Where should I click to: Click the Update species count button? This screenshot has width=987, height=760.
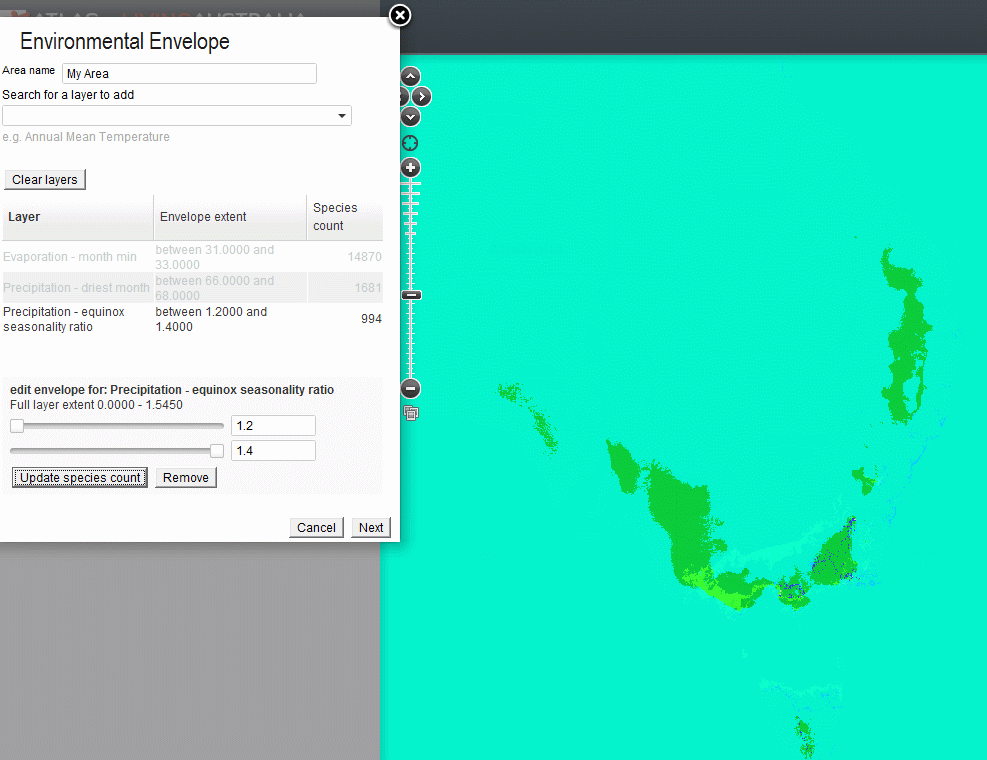(x=79, y=477)
